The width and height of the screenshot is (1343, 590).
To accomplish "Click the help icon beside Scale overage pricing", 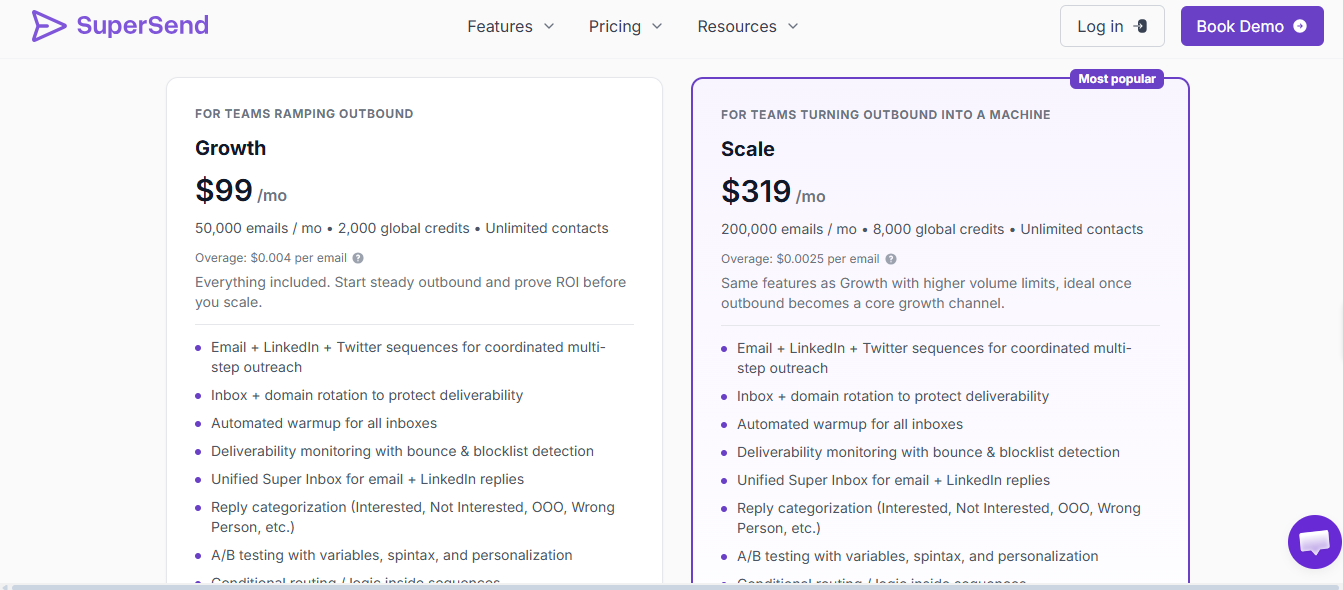I will [x=890, y=258].
